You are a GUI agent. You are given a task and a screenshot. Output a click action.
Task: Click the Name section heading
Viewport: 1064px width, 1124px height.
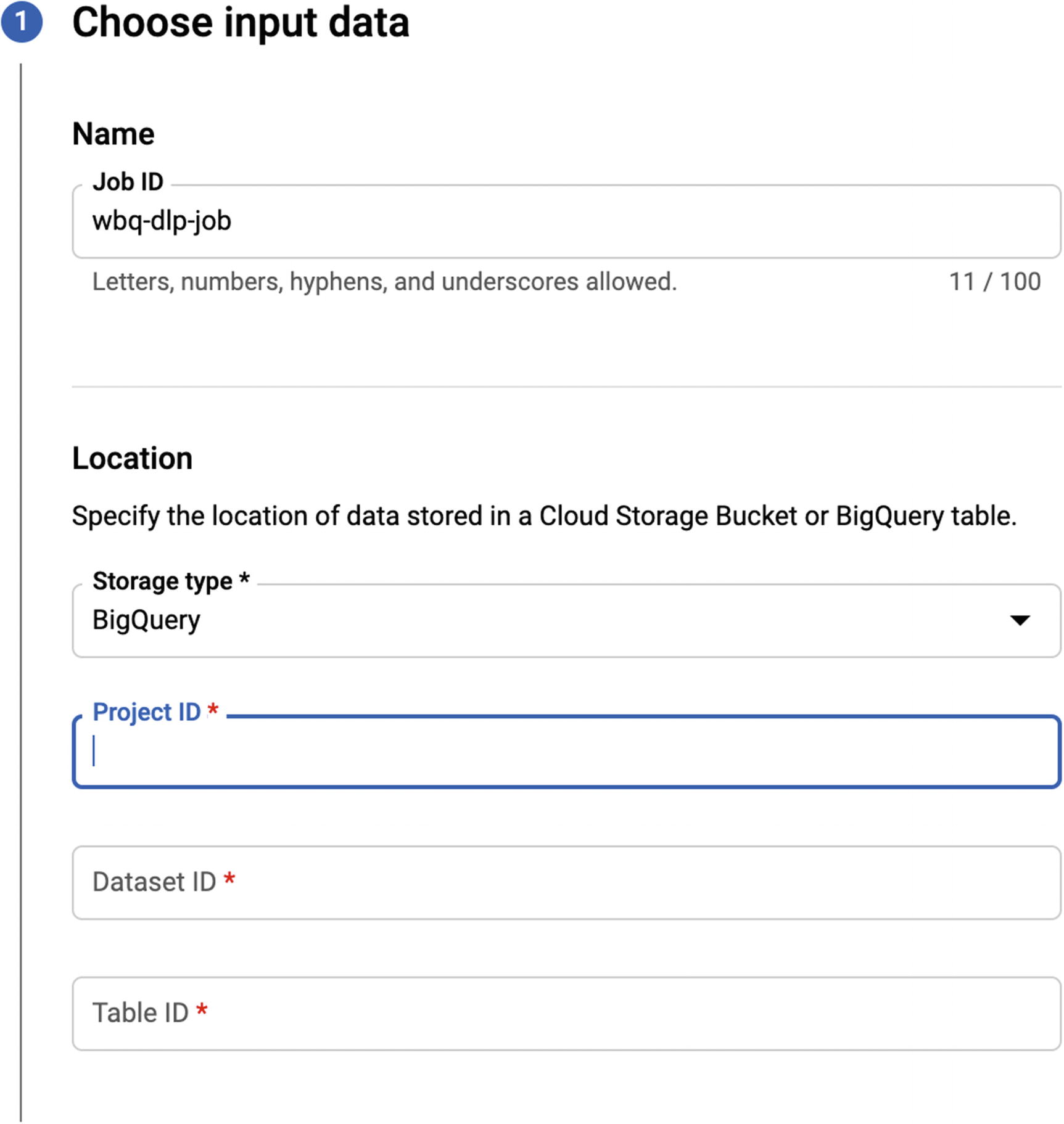pyautogui.click(x=113, y=134)
